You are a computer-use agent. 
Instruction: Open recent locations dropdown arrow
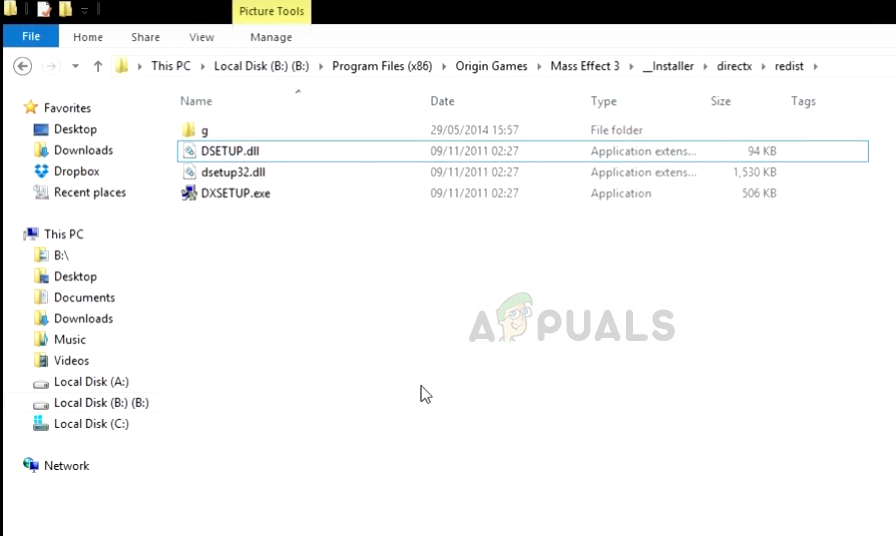coord(75,66)
